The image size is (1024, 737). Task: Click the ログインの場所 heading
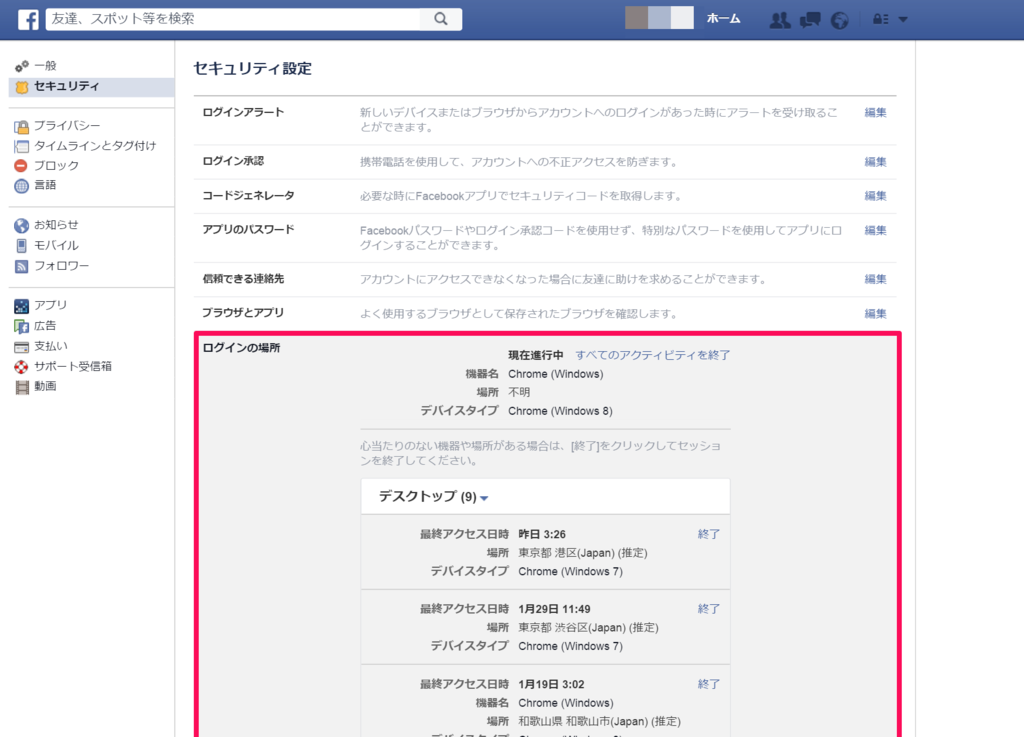(x=241, y=348)
